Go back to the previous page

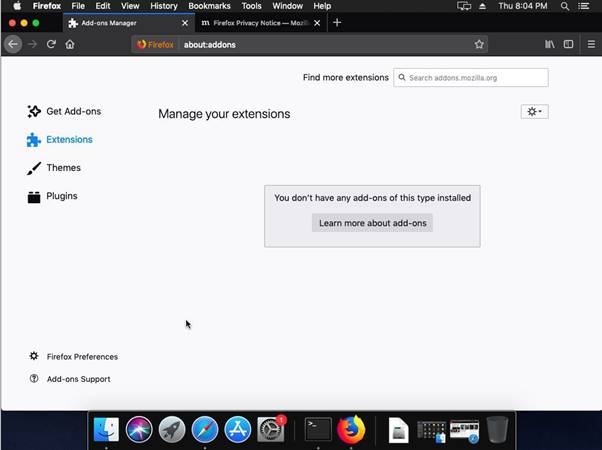[x=13, y=45]
